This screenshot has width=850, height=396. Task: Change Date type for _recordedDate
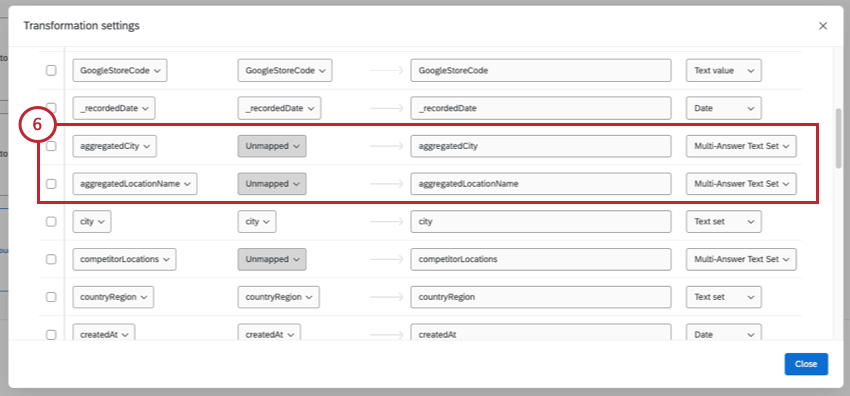coord(724,108)
